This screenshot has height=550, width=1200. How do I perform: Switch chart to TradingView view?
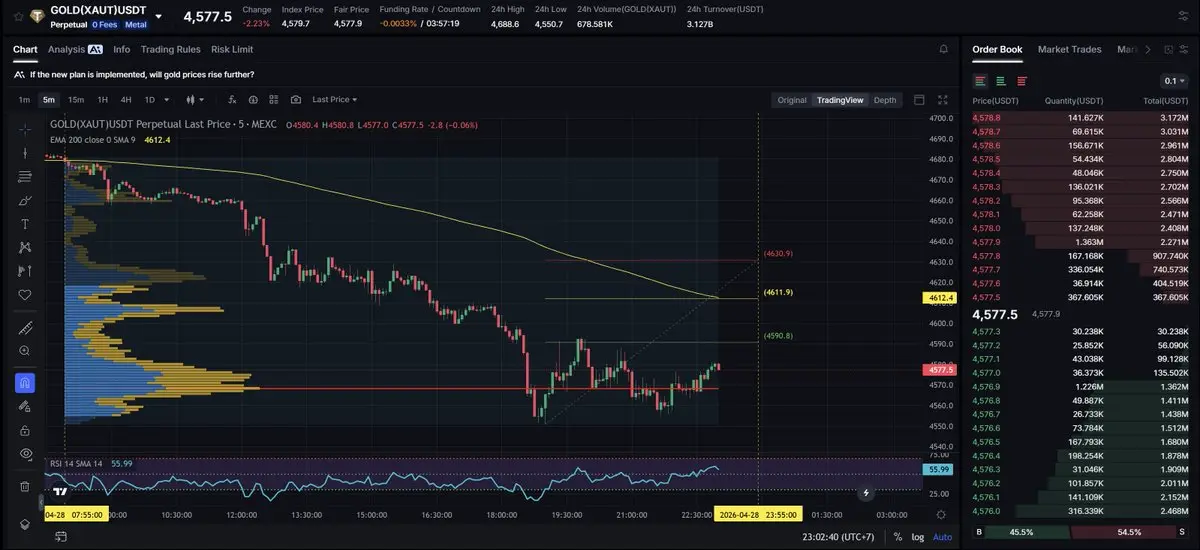point(839,100)
